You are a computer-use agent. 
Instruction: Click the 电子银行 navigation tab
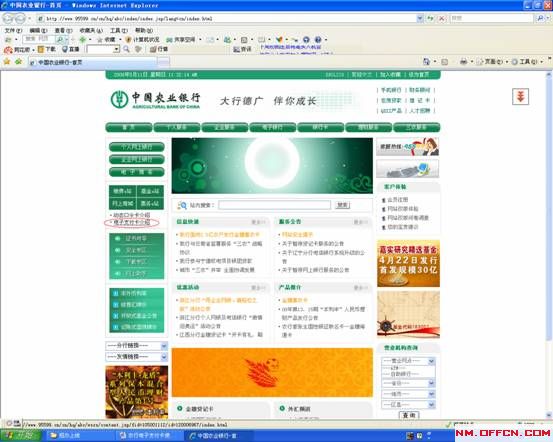pyautogui.click(x=273, y=127)
